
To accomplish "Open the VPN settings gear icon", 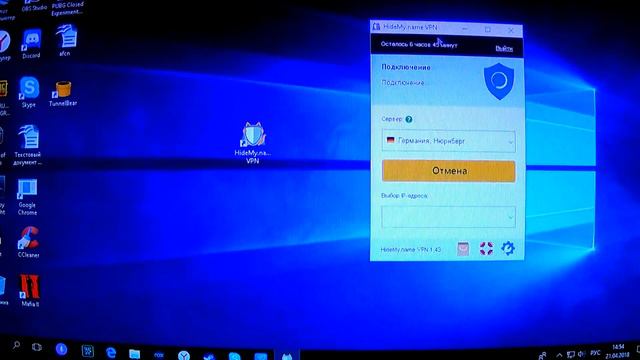I will (508, 248).
